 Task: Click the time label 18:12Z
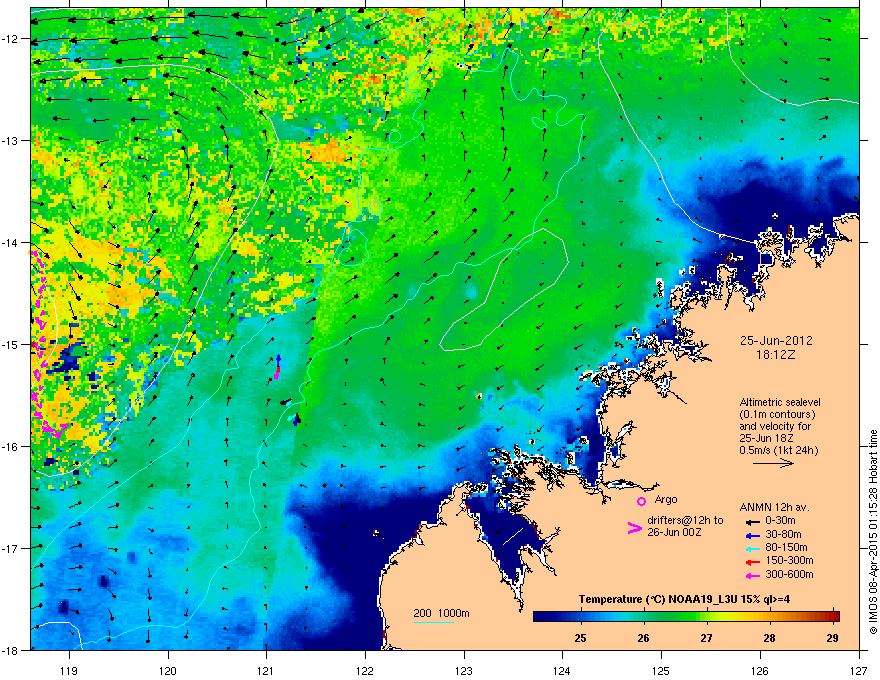pos(776,355)
